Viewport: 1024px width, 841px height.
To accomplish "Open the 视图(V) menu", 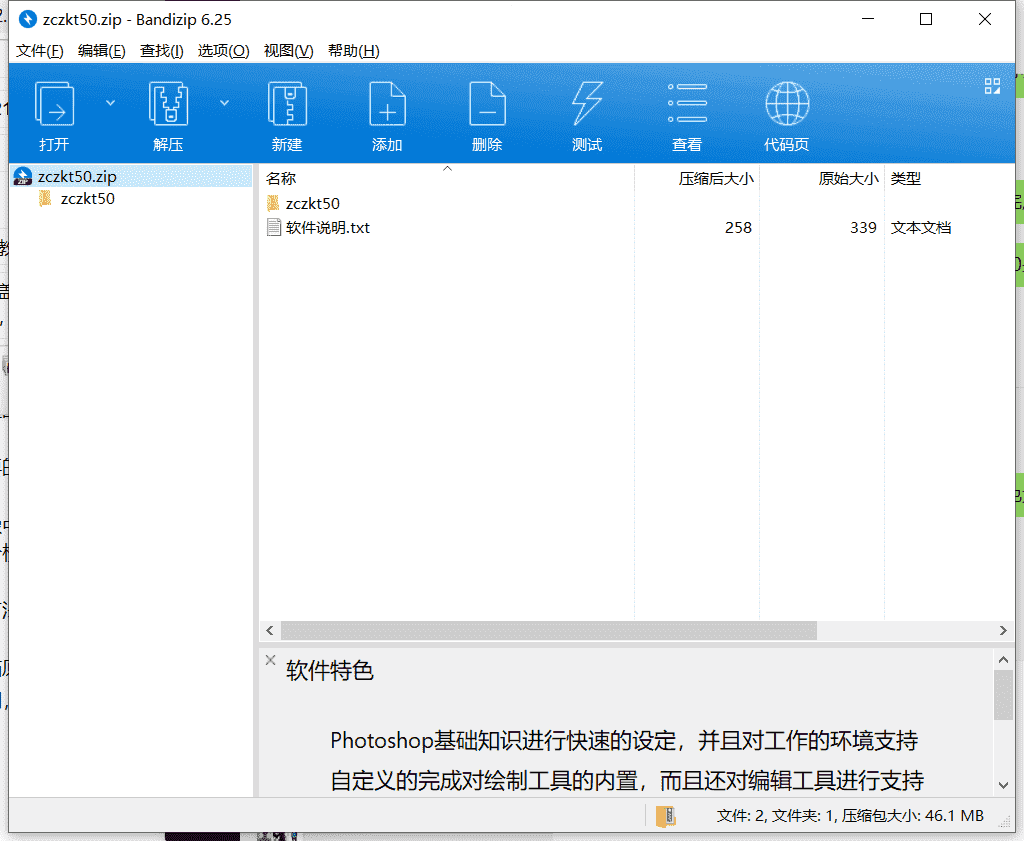I will (x=288, y=51).
